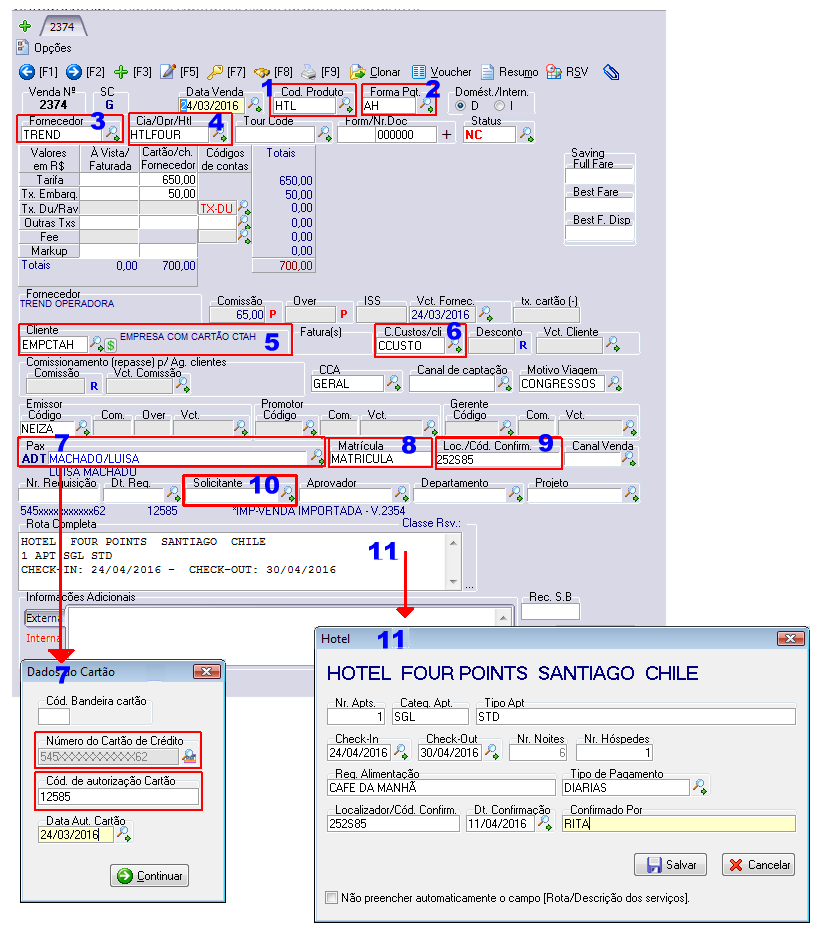Open the Pax name lookup icon
The height and width of the screenshot is (934, 822).
pyautogui.click(x=317, y=457)
